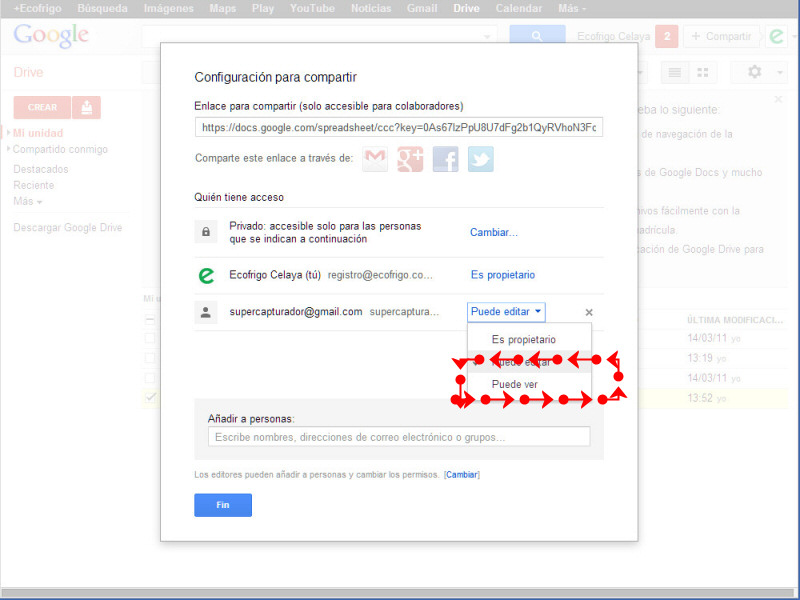Click the Añadir a personas input field
Screen dimensions: 800x600
(399, 437)
